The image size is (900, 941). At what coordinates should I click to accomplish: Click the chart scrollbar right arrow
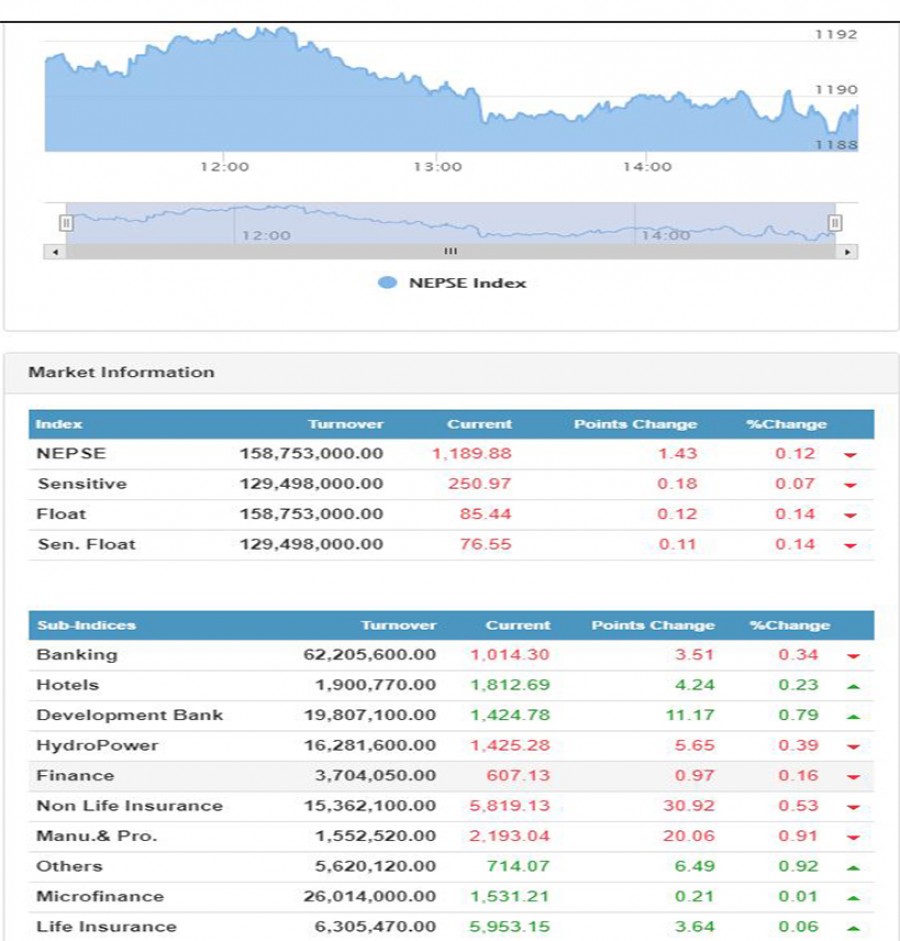(x=849, y=252)
